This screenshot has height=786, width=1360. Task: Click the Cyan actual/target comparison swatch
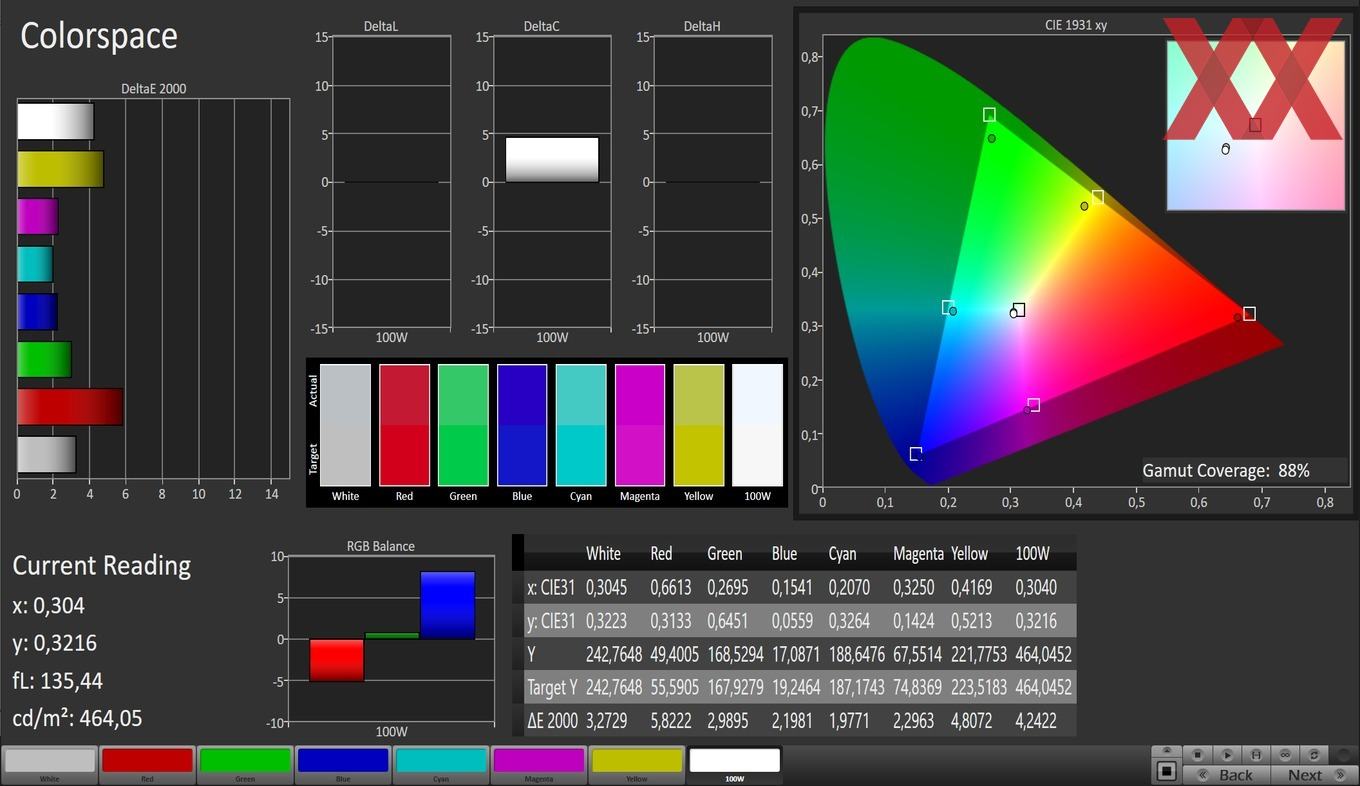(x=581, y=425)
